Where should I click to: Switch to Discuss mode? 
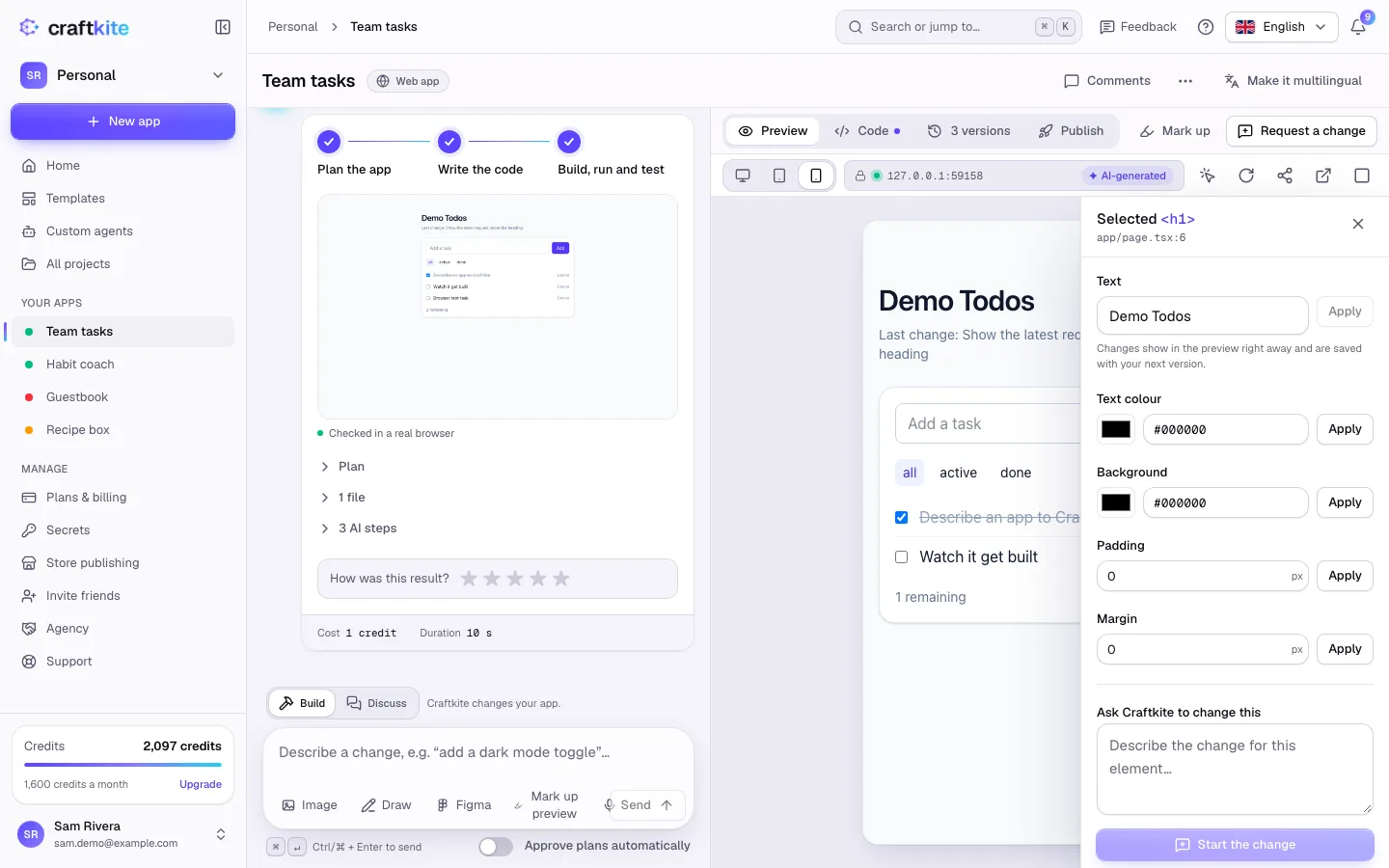click(377, 703)
